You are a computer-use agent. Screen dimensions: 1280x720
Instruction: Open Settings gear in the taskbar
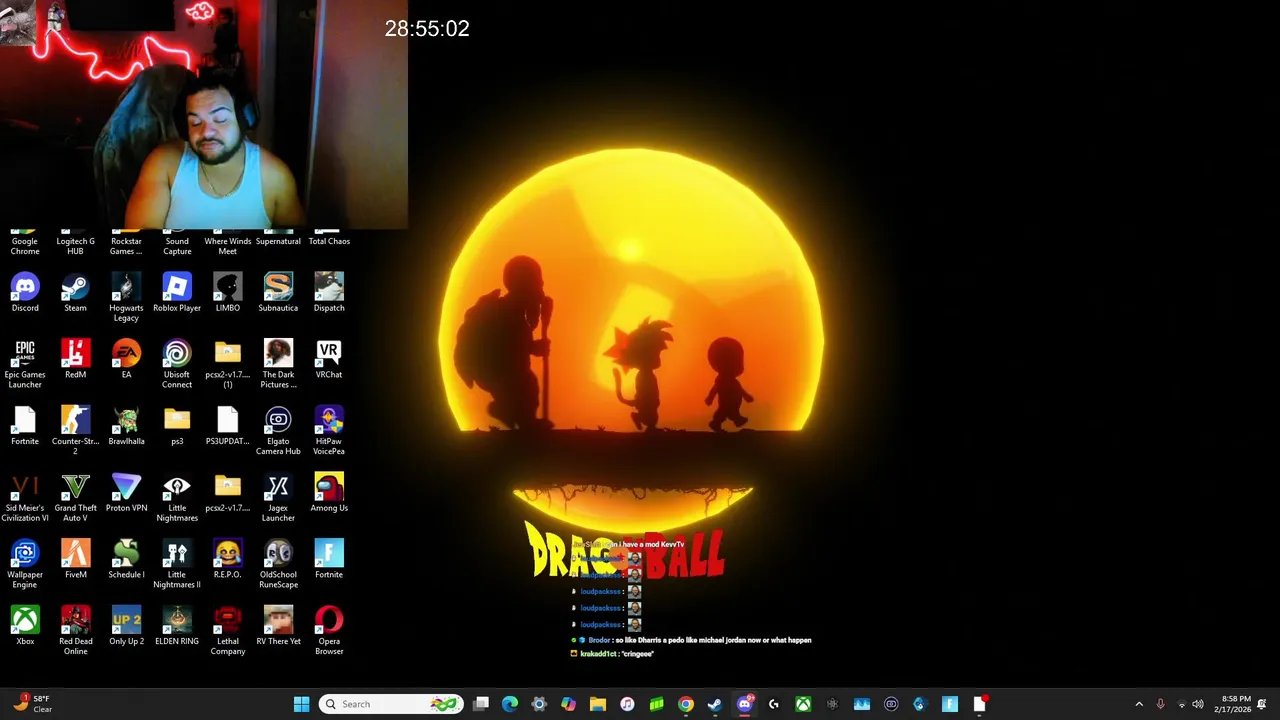tap(539, 704)
